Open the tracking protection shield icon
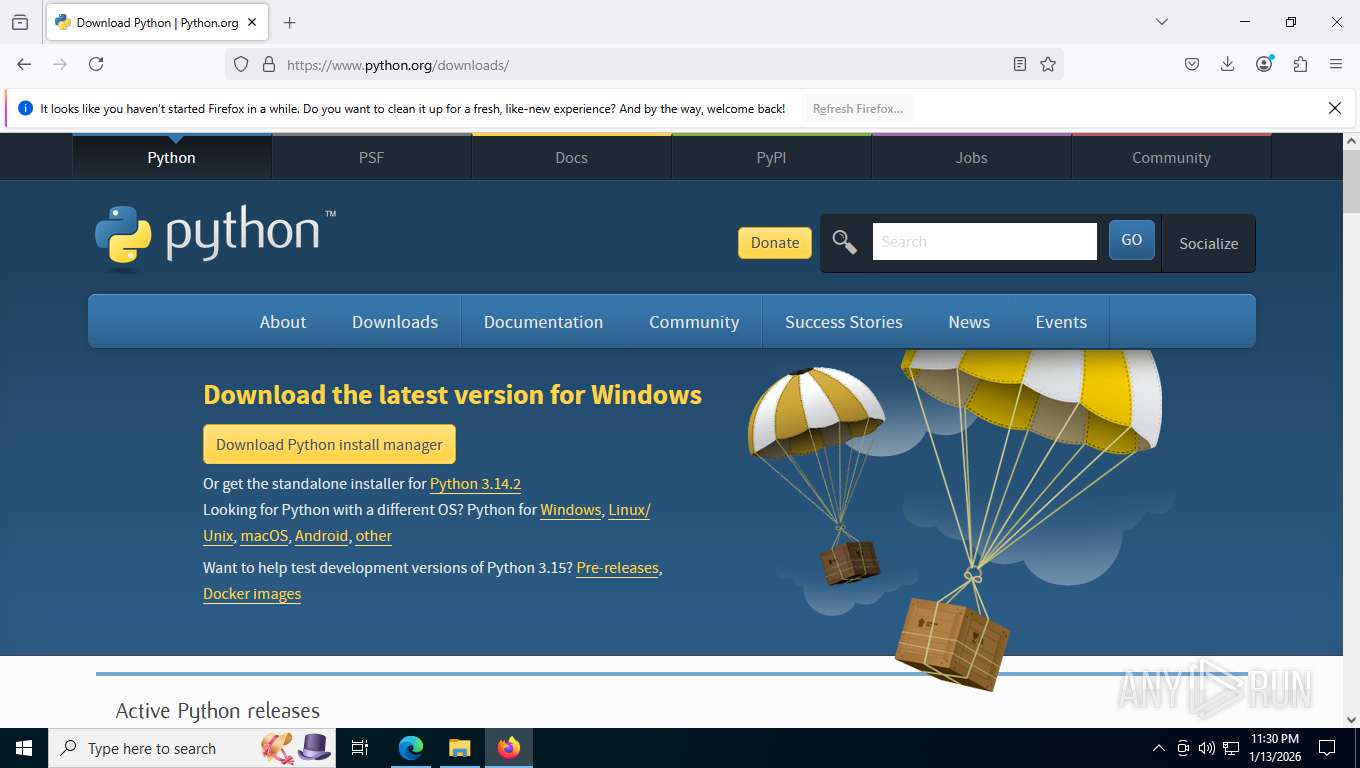The width and height of the screenshot is (1360, 768). coord(241,64)
